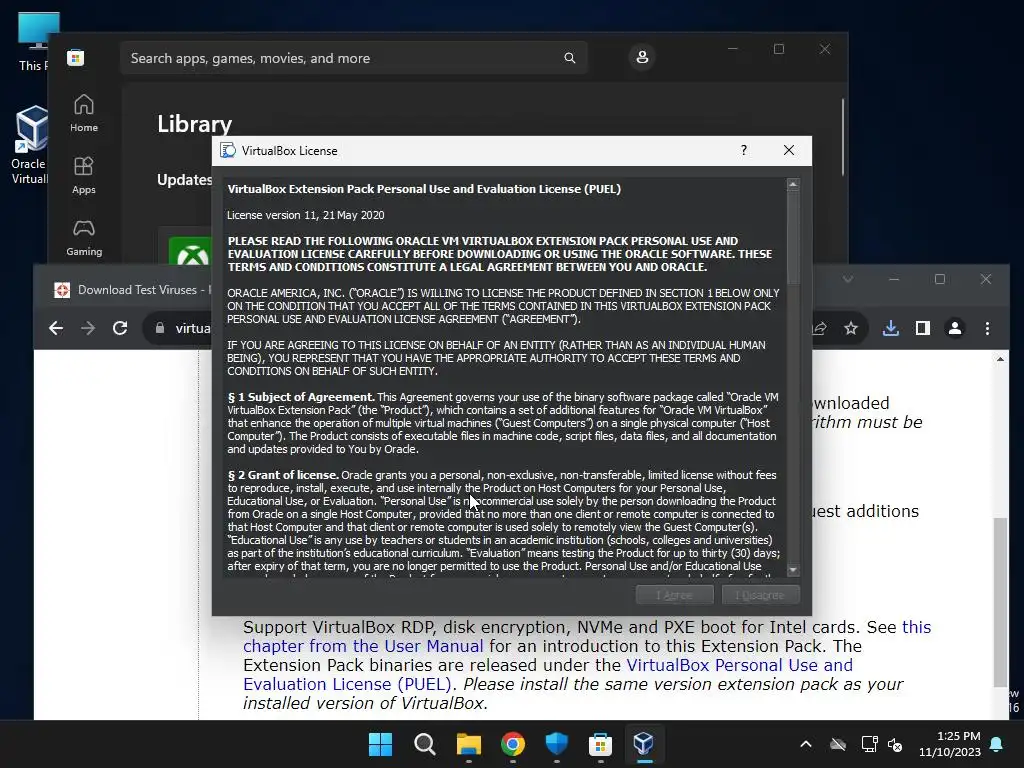Image resolution: width=1024 pixels, height=768 pixels.
Task: Click the Microsoft Store search magnifier icon
Action: pyautogui.click(x=569, y=58)
